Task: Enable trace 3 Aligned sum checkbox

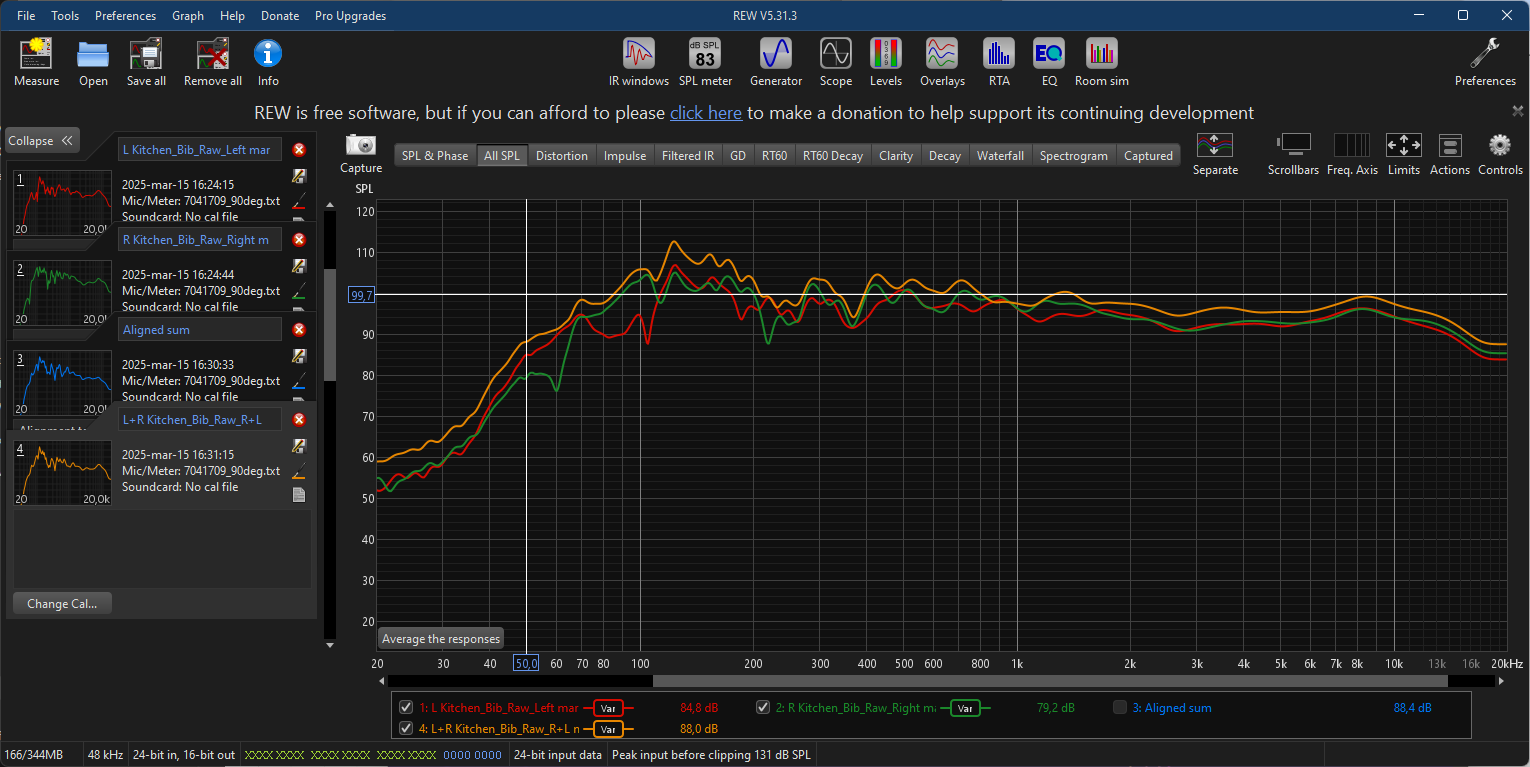Action: tap(1120, 707)
